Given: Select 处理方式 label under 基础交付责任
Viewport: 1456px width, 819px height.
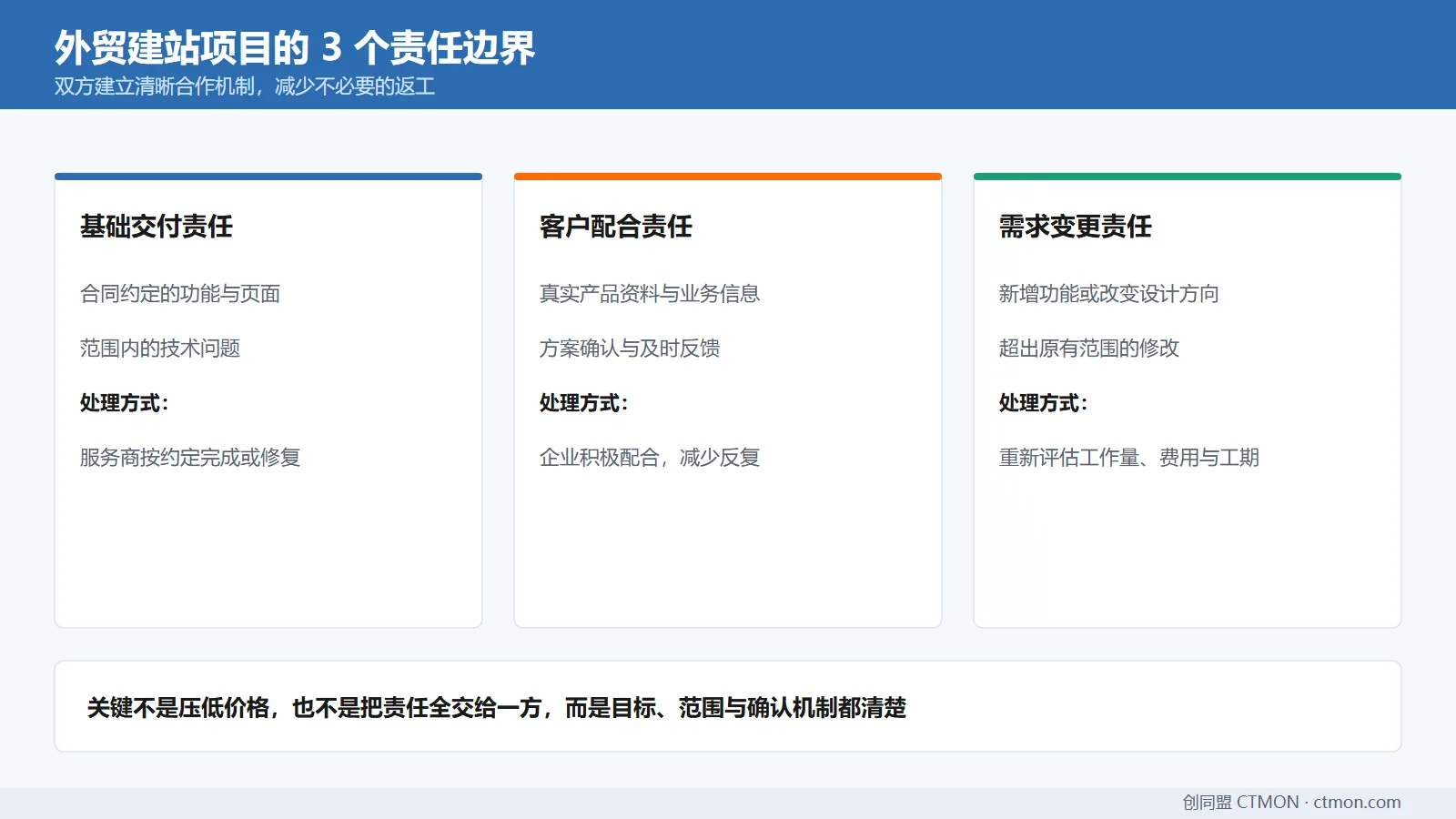Looking at the screenshot, I should pos(125,403).
